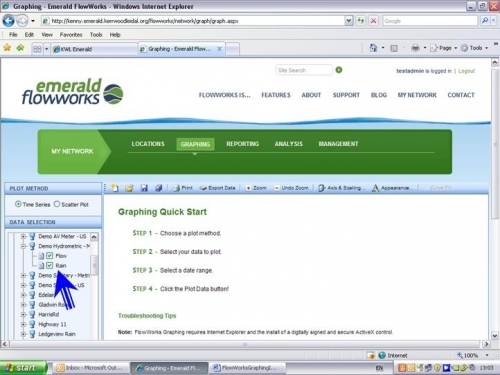Open the Analysis tab
Image resolution: width=500 pixels, height=375 pixels.
[x=289, y=144]
